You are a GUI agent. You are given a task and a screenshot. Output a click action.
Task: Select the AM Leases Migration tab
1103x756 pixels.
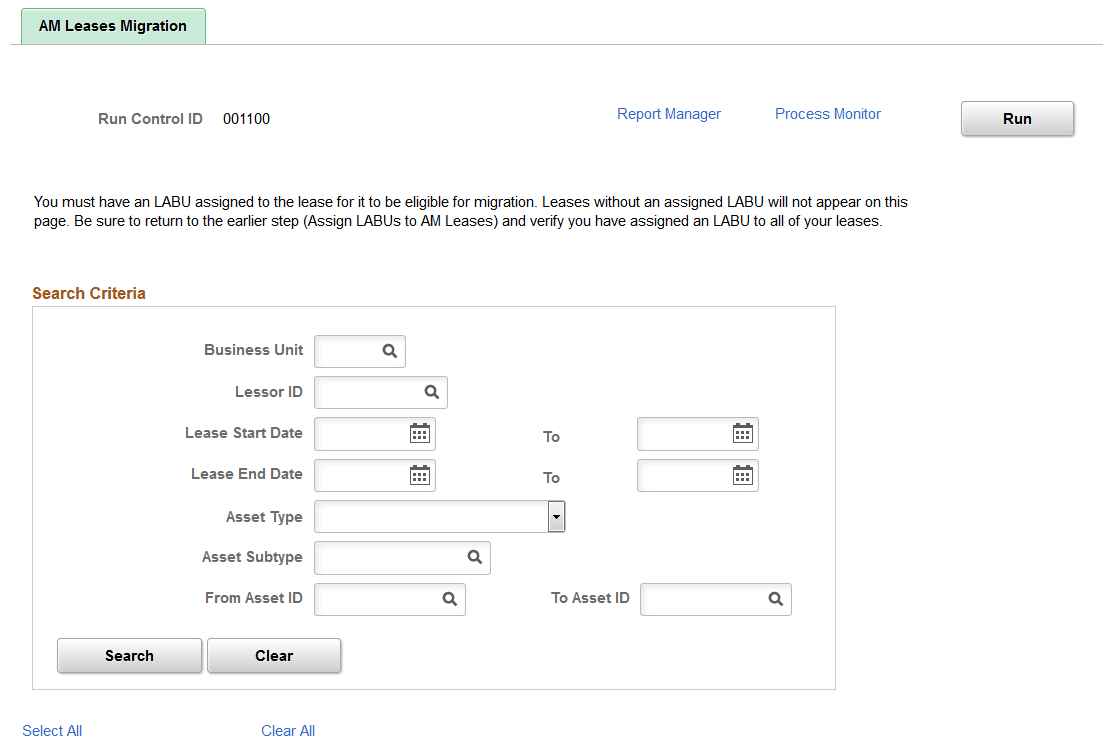112,26
